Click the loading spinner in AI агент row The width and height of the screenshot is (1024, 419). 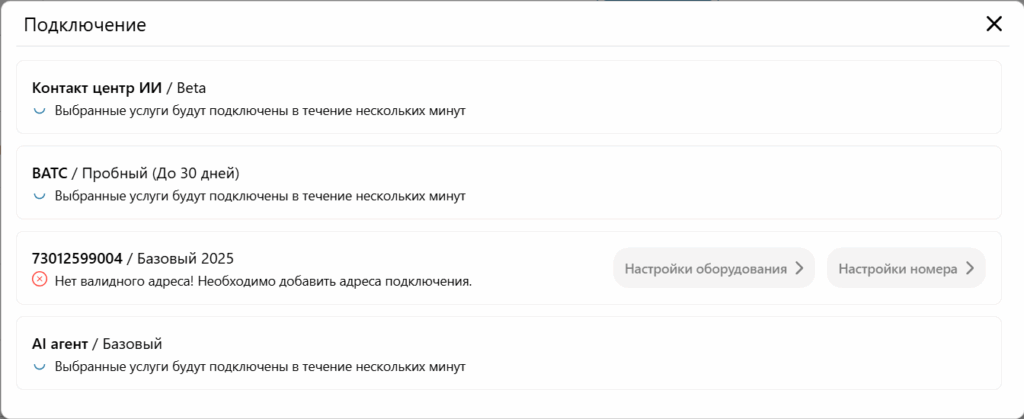click(x=40, y=366)
